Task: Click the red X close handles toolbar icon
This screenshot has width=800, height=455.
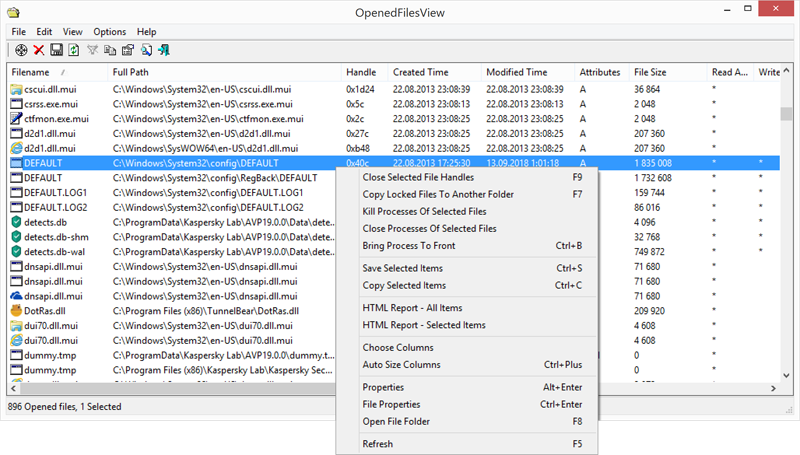Action: [x=39, y=50]
